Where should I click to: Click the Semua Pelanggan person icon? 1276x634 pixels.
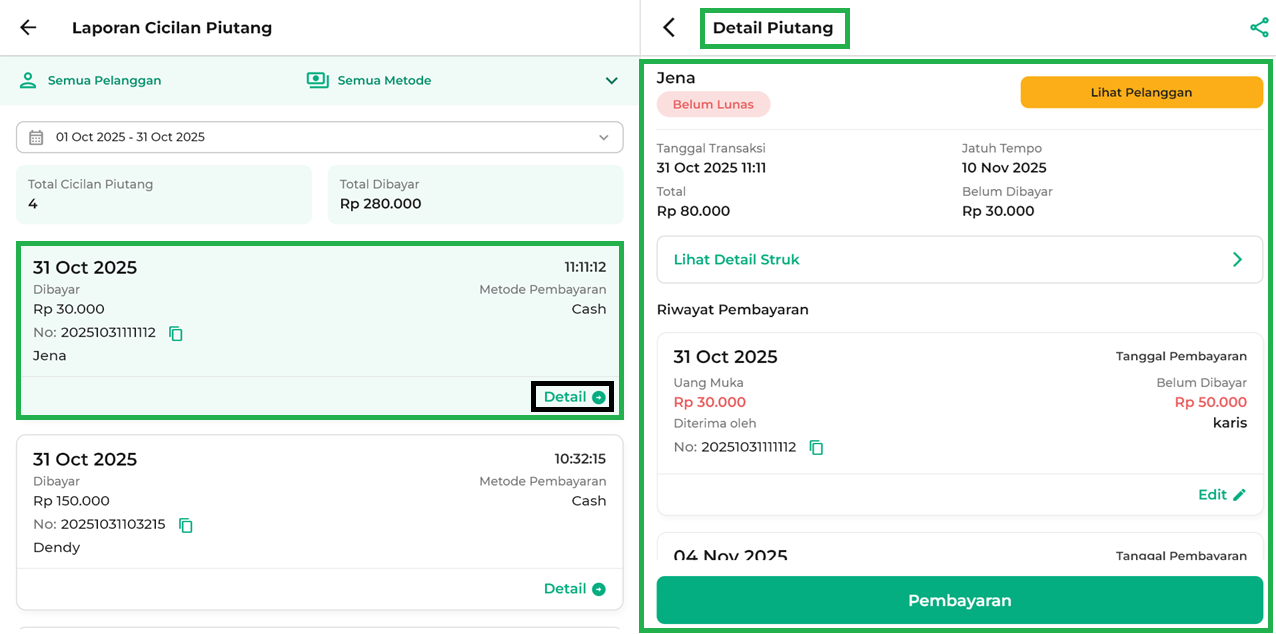(x=28, y=80)
